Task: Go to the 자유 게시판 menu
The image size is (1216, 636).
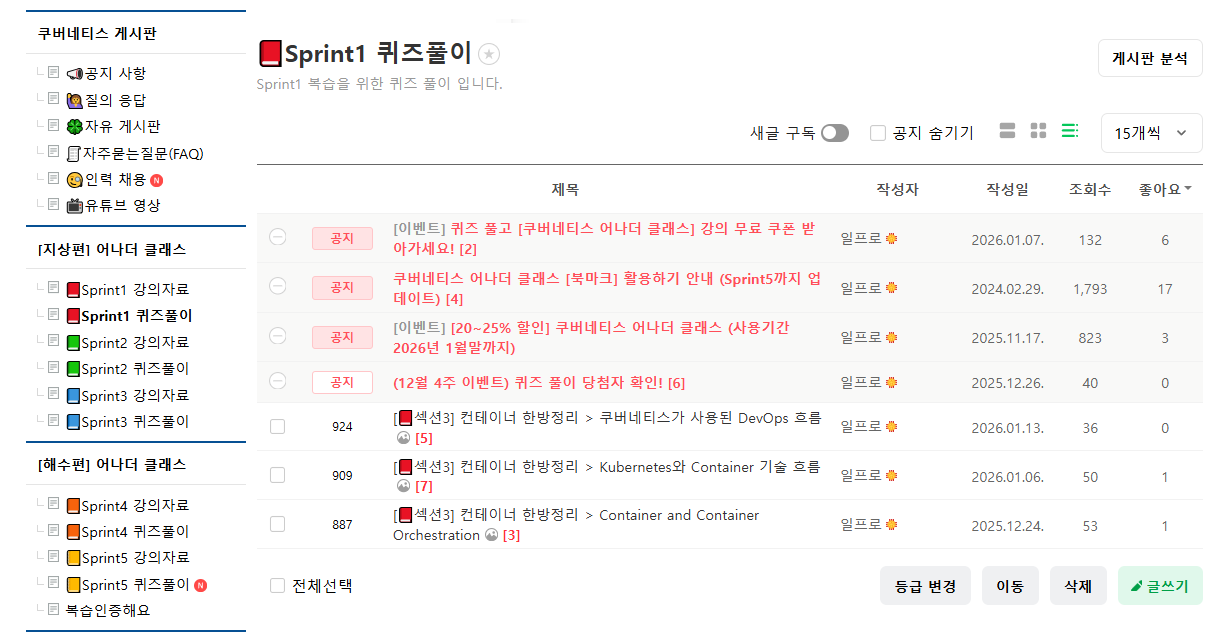Action: click(122, 127)
